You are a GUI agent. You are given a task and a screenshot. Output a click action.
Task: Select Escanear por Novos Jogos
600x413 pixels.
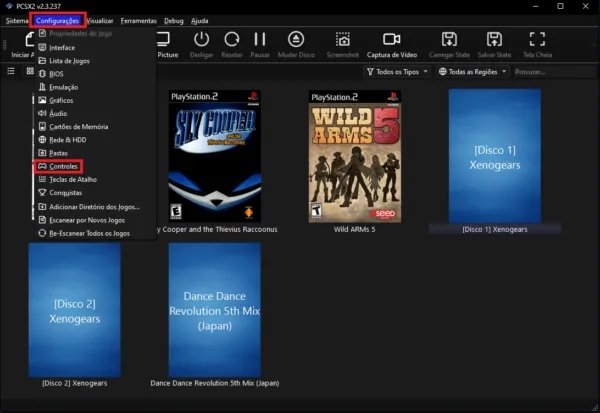pyautogui.click(x=96, y=220)
